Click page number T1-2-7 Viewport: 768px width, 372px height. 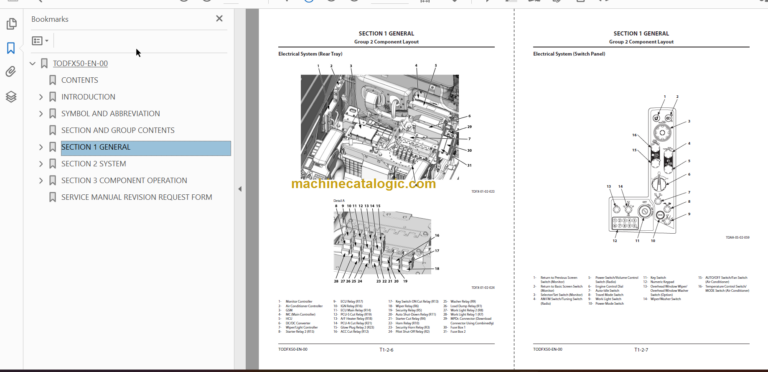[x=641, y=350]
